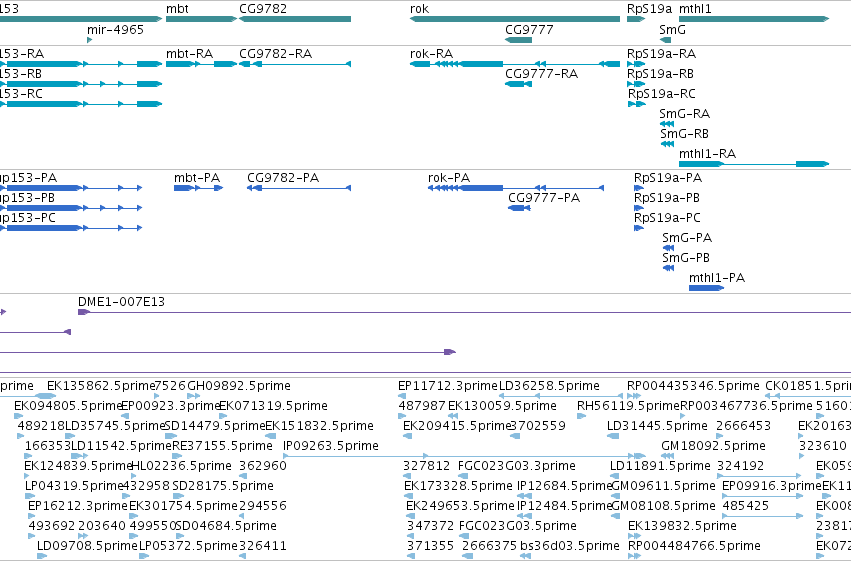Select the RpS19a-PB protein label
The height and width of the screenshot is (561, 851).
[666, 198]
